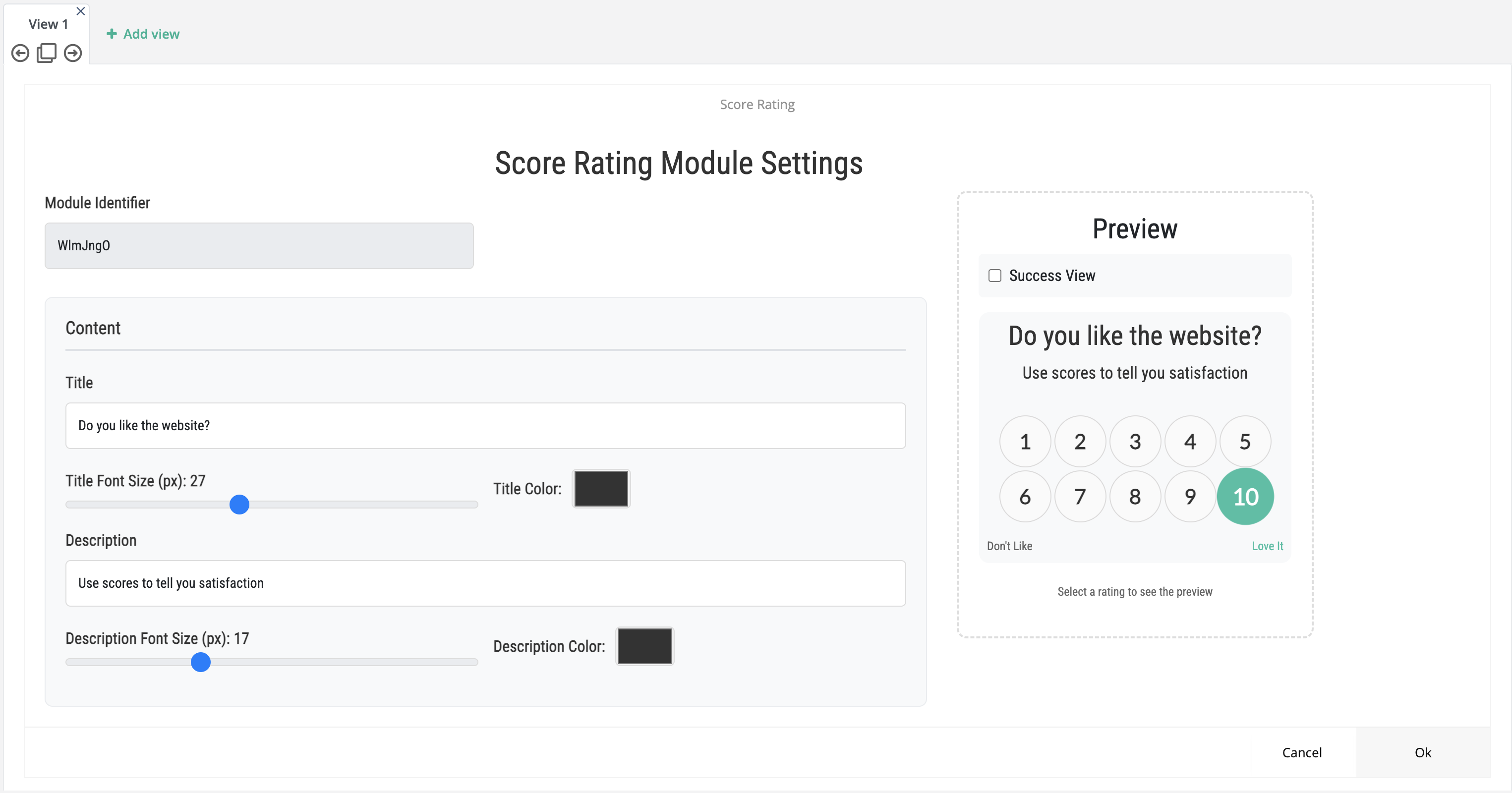Focus the Title text field
Screen dimensions: 1512x793
click(485, 426)
